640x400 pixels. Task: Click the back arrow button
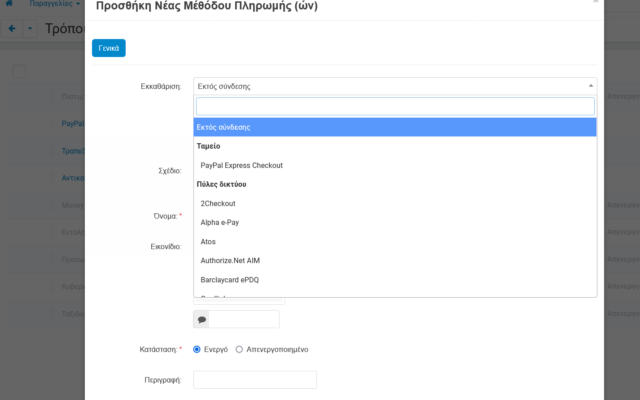click(x=12, y=28)
